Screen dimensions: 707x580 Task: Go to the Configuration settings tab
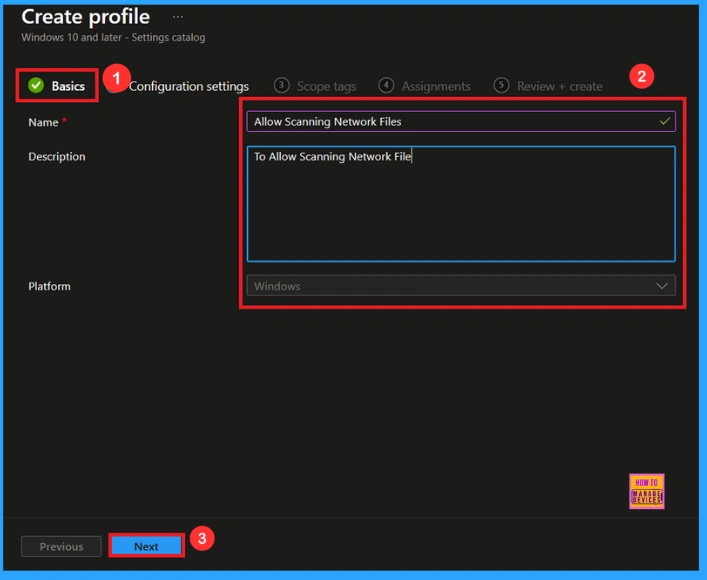coord(189,86)
